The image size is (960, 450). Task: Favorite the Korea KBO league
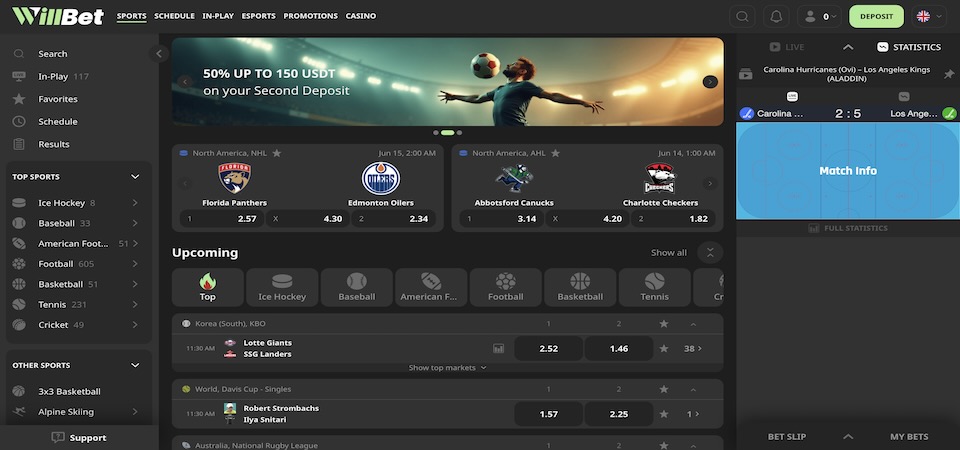(x=664, y=324)
